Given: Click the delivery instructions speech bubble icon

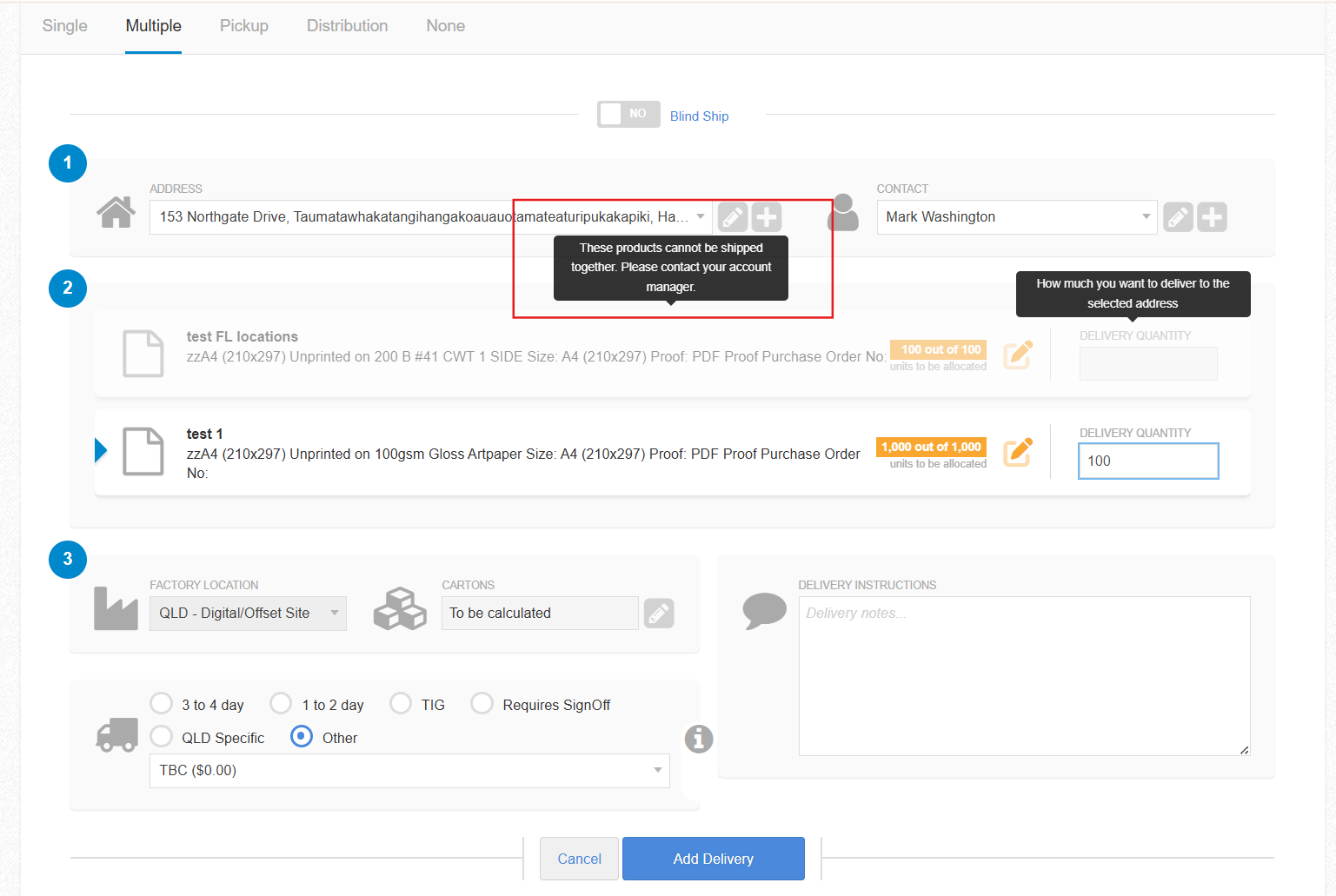Looking at the screenshot, I should tap(765, 611).
